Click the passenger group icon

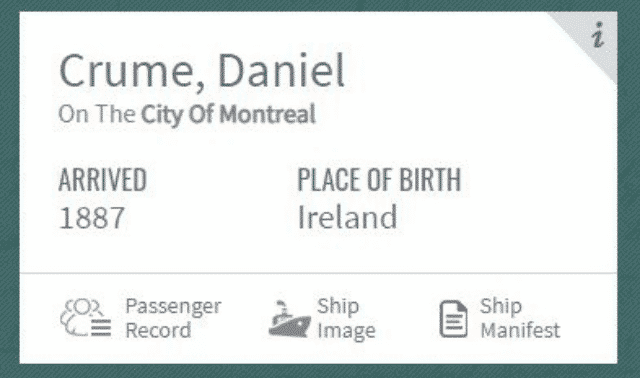(x=86, y=318)
